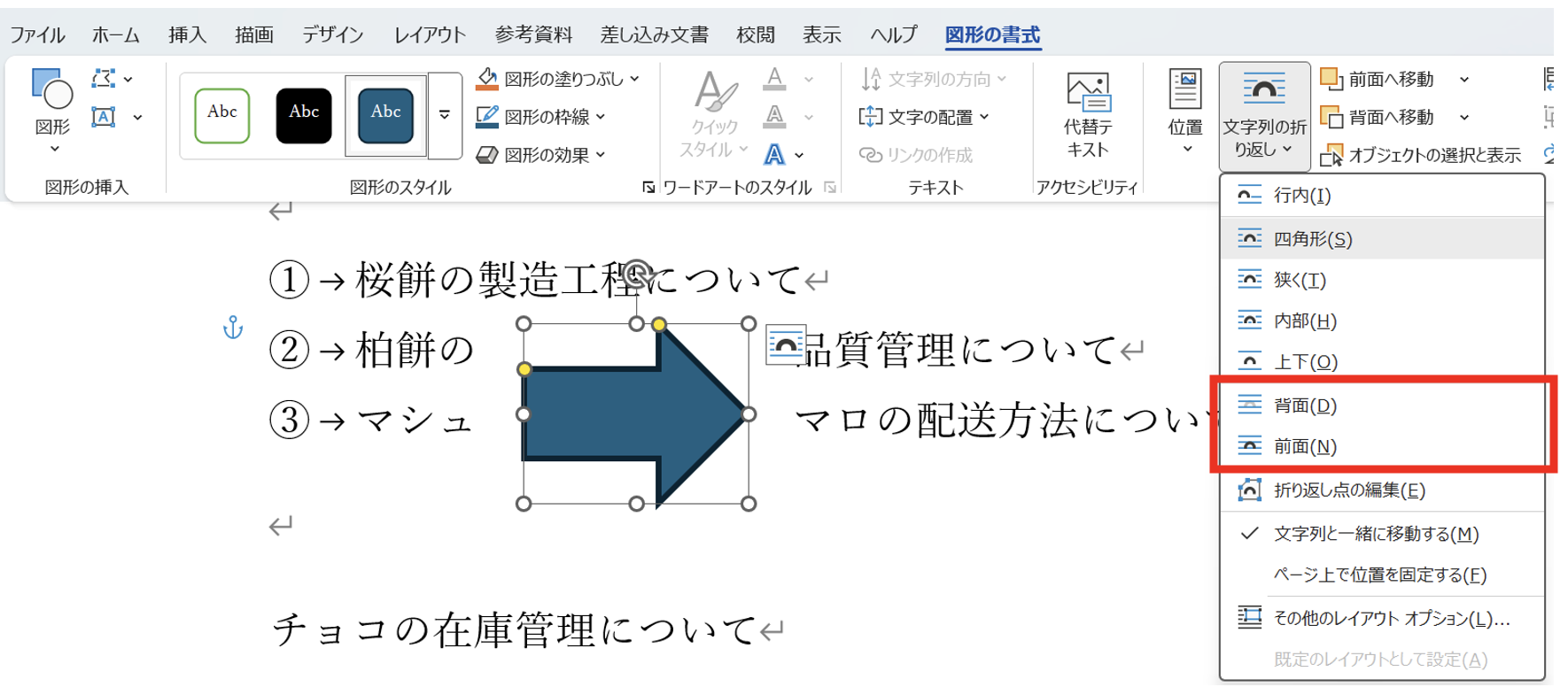Click 前面へ移動 bring forward button
This screenshot has width=1568, height=687.
point(1389,80)
